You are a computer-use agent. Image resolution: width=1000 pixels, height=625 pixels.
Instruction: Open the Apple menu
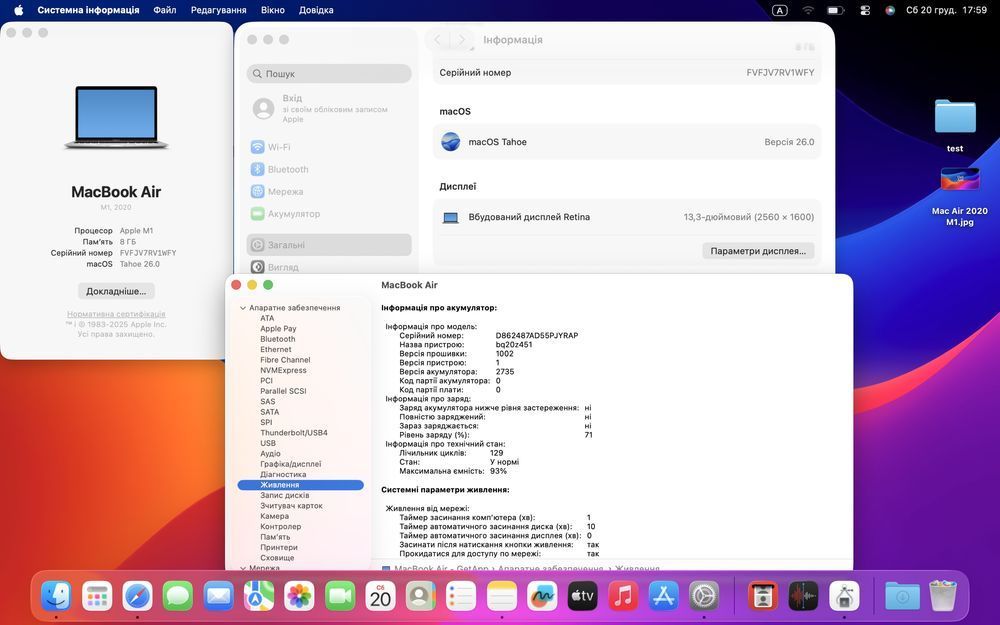click(18, 10)
